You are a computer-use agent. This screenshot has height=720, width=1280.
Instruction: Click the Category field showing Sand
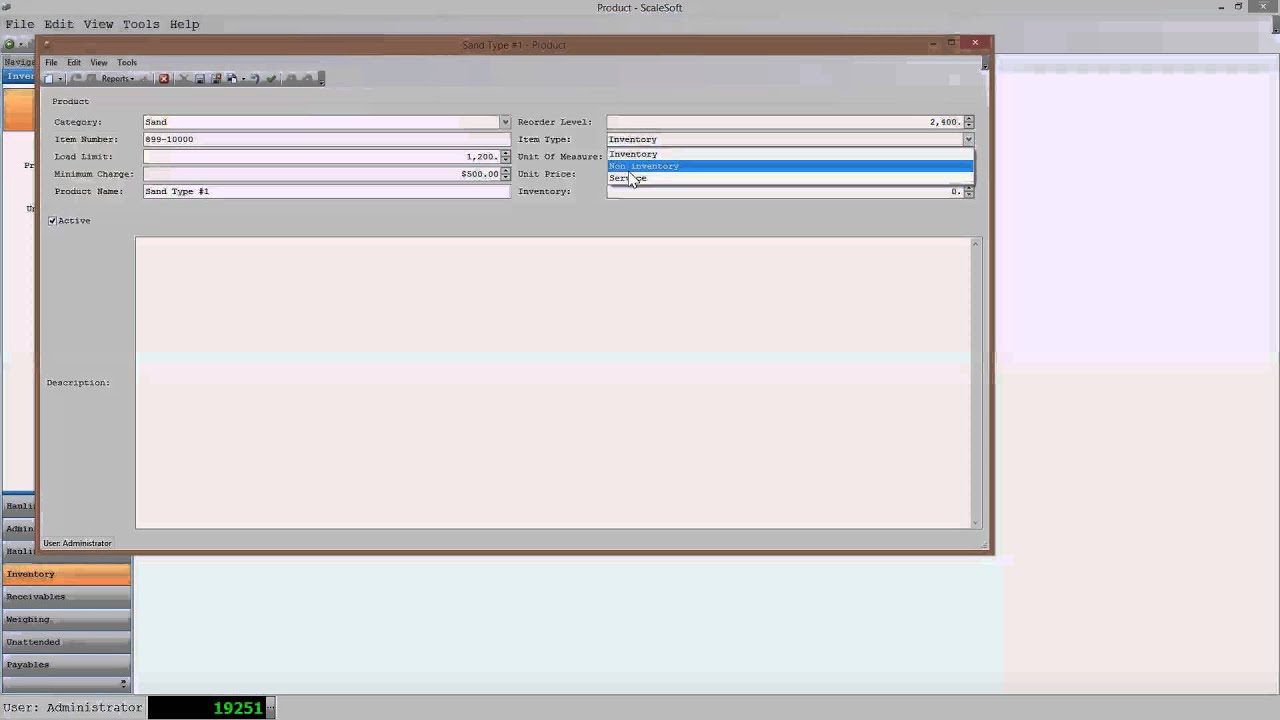321,122
